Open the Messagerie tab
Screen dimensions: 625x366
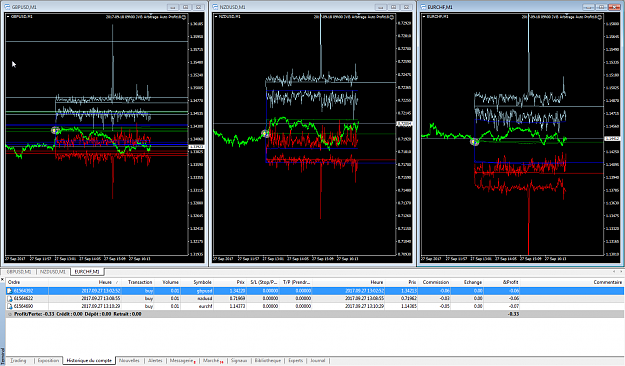[x=182, y=360]
